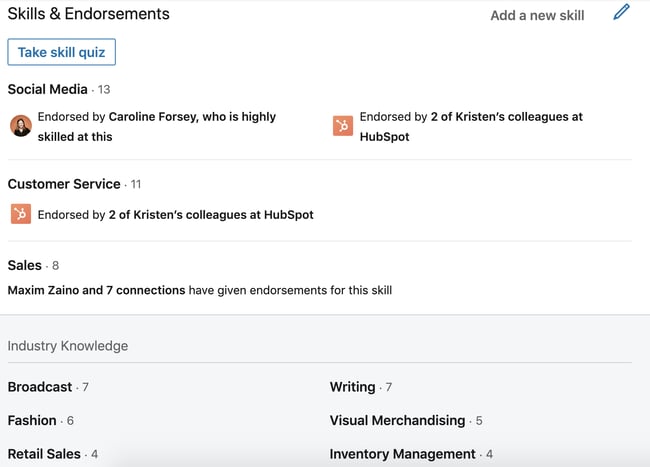Viewport: 650px width, 467px height.
Task: Click 2 of Kristen's colleagues under Social Media
Action: tap(506, 117)
